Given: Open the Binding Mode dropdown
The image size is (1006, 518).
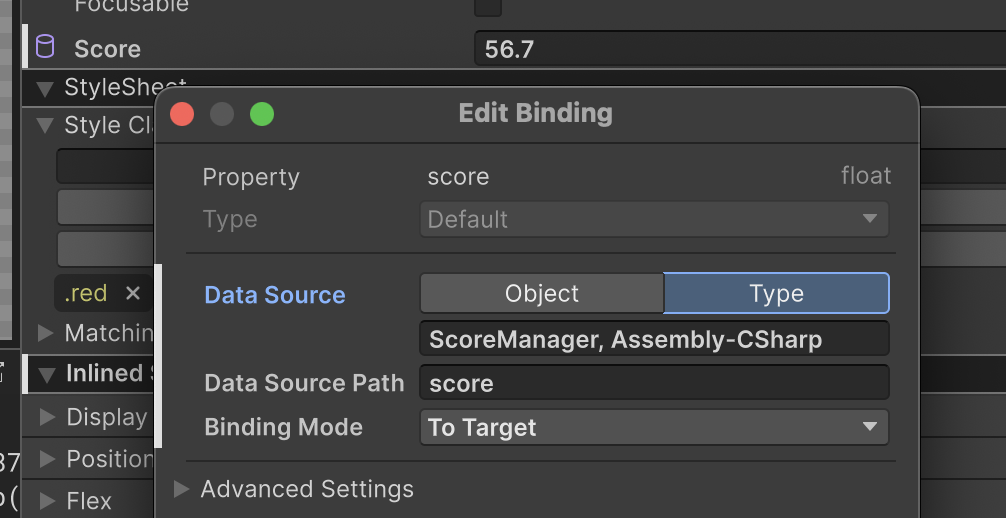Looking at the screenshot, I should click(x=654, y=427).
